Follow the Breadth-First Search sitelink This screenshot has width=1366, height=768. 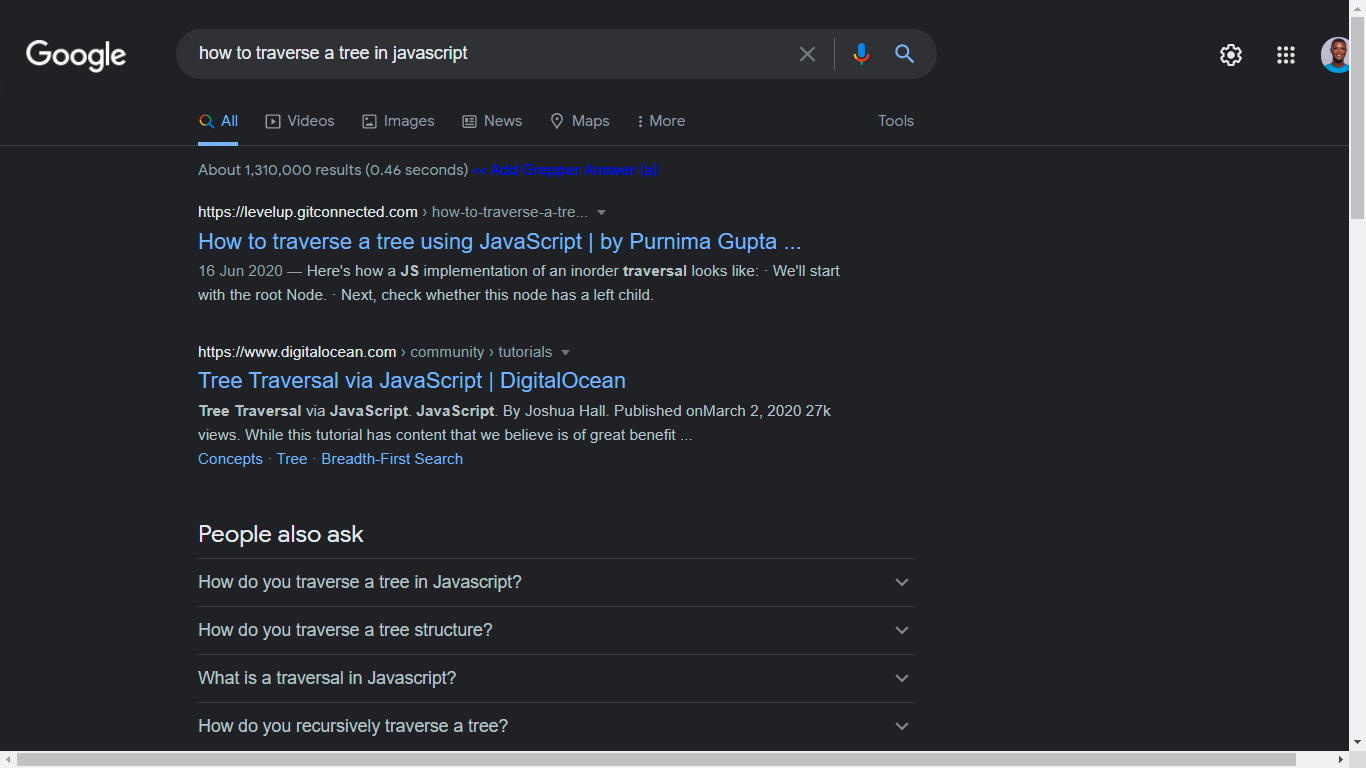click(392, 459)
